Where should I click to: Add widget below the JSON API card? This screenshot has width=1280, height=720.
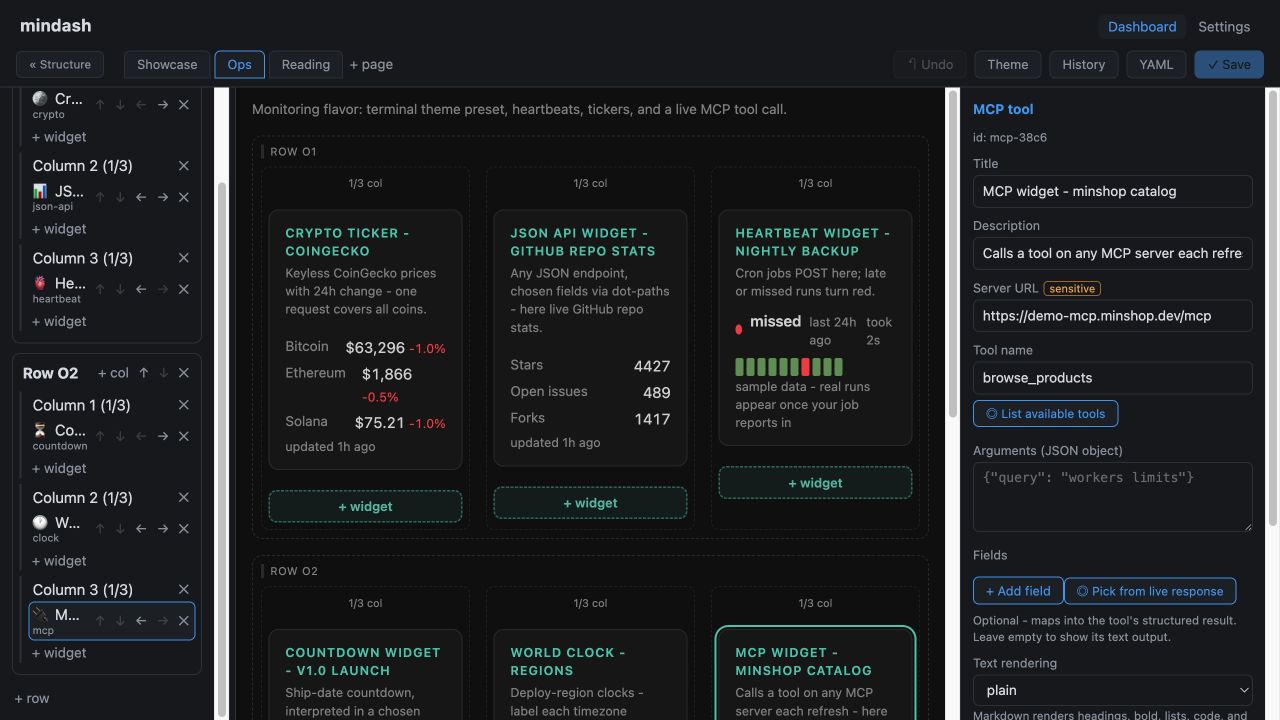point(590,503)
